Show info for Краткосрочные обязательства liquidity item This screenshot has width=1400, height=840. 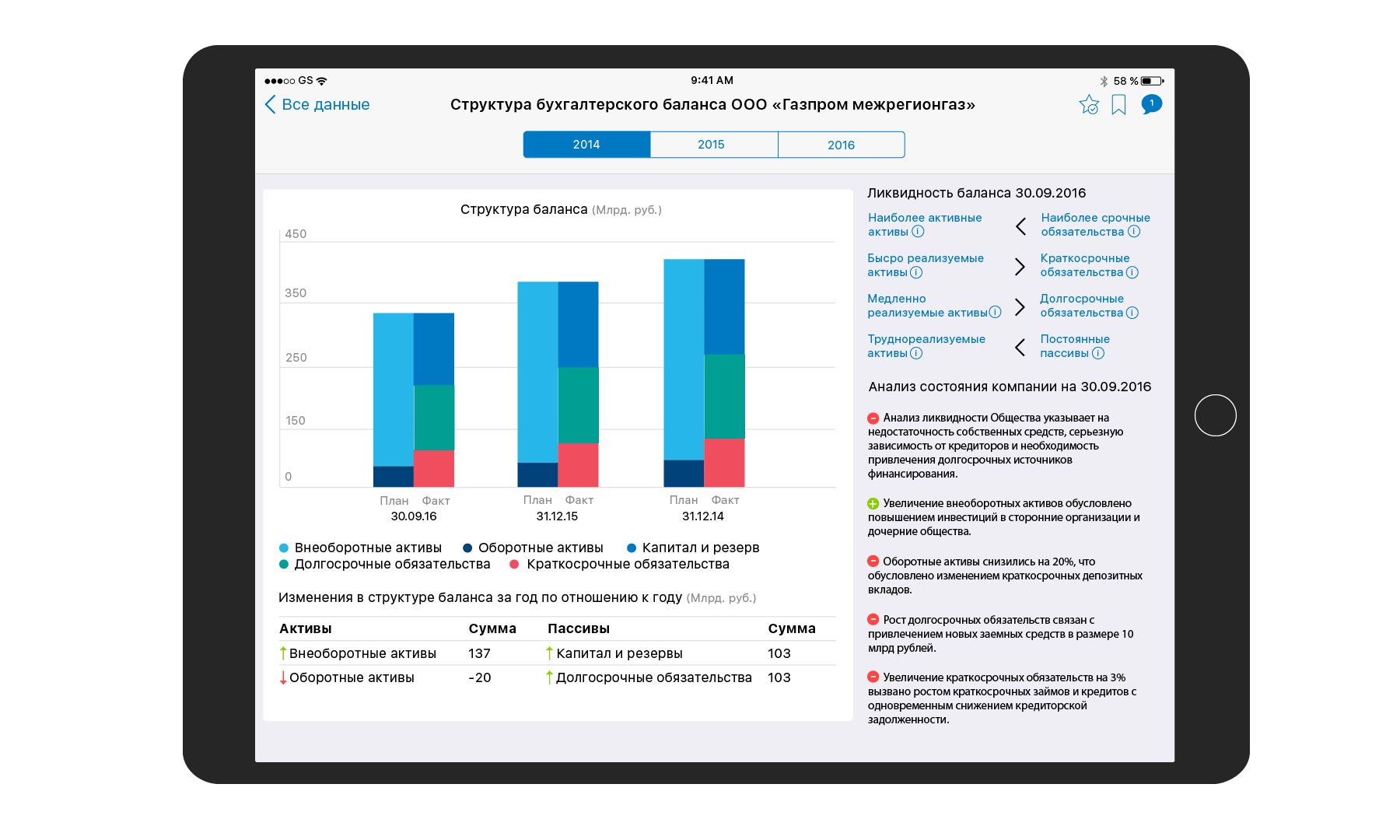(x=1132, y=272)
